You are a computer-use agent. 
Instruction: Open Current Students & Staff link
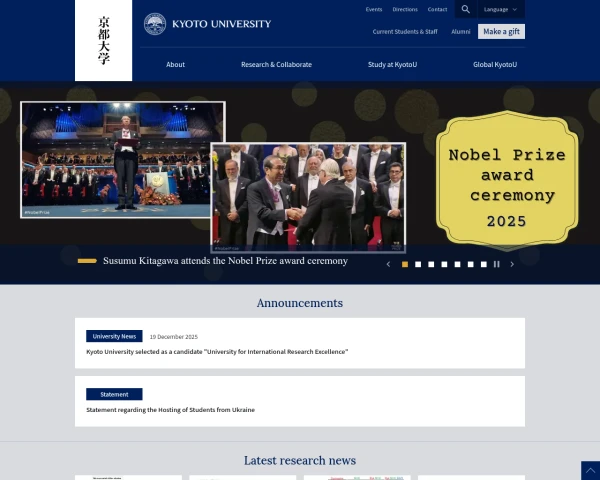click(405, 32)
